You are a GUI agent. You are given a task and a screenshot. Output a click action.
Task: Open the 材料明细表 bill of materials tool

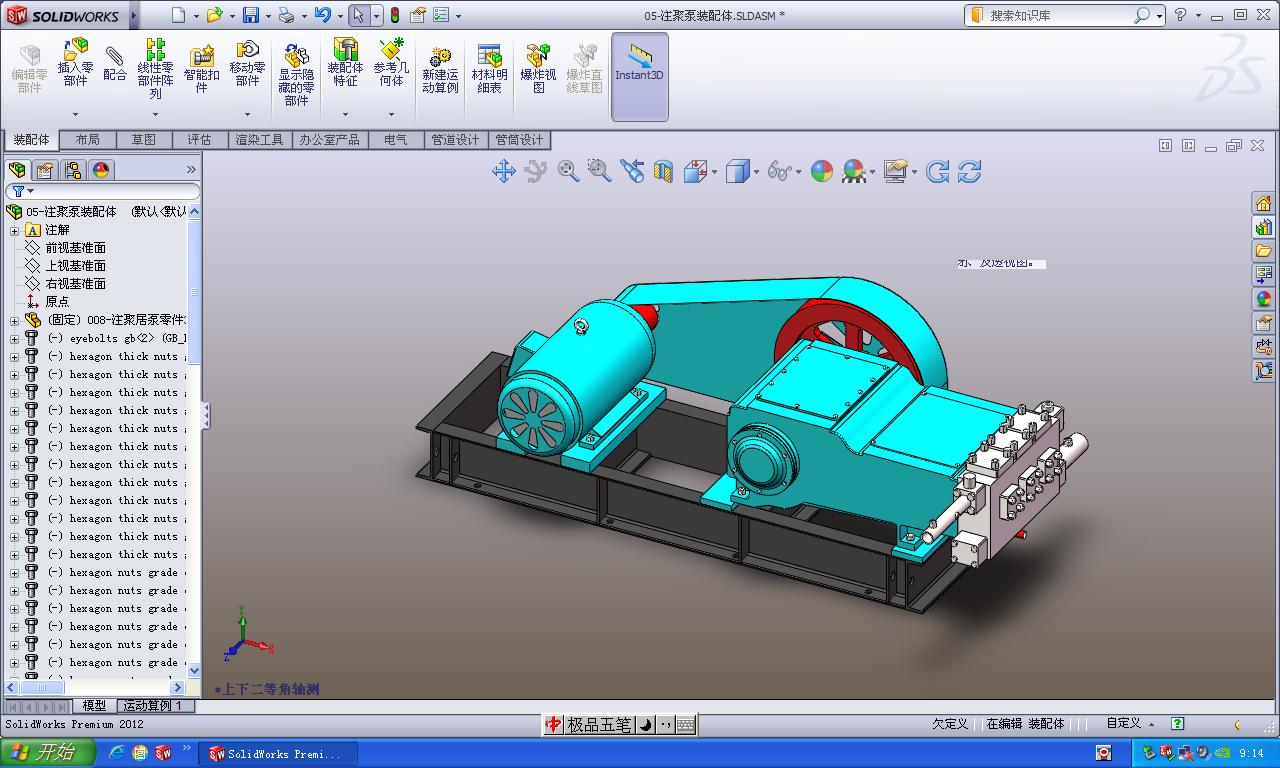(x=489, y=68)
